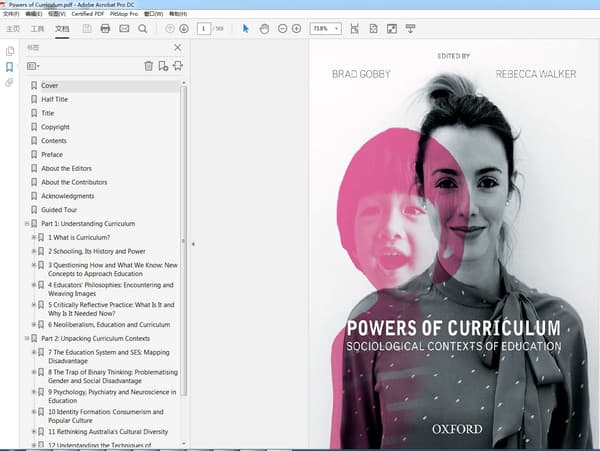Click the Find current bookmark icon
This screenshot has width=600, height=451.
coord(178,66)
